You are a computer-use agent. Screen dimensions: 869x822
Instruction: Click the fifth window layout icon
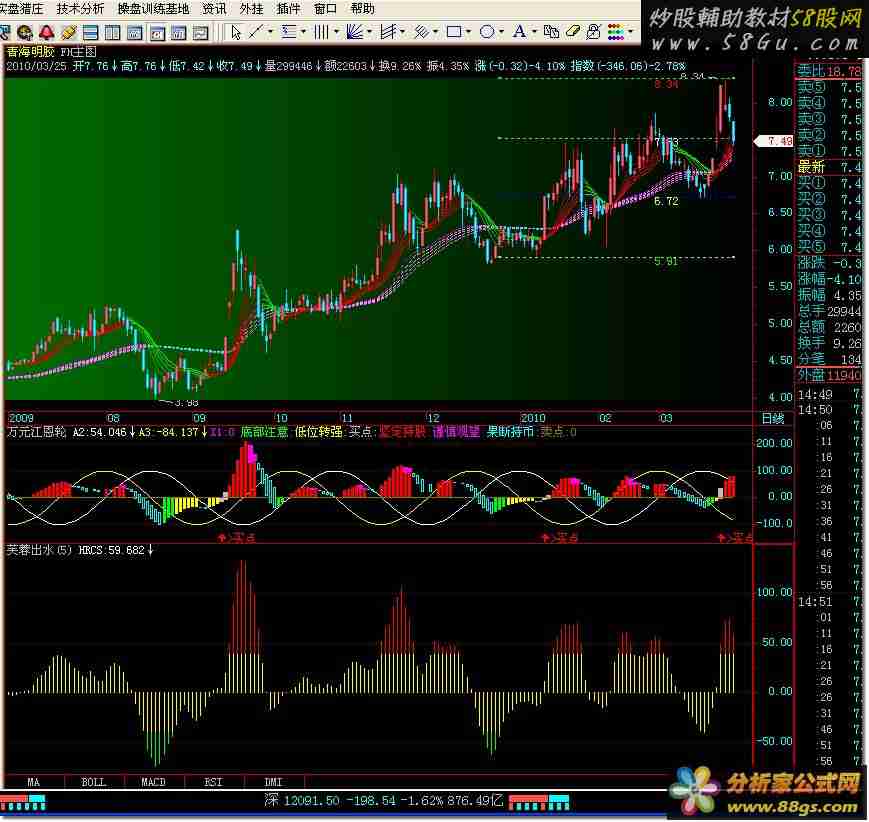178,33
